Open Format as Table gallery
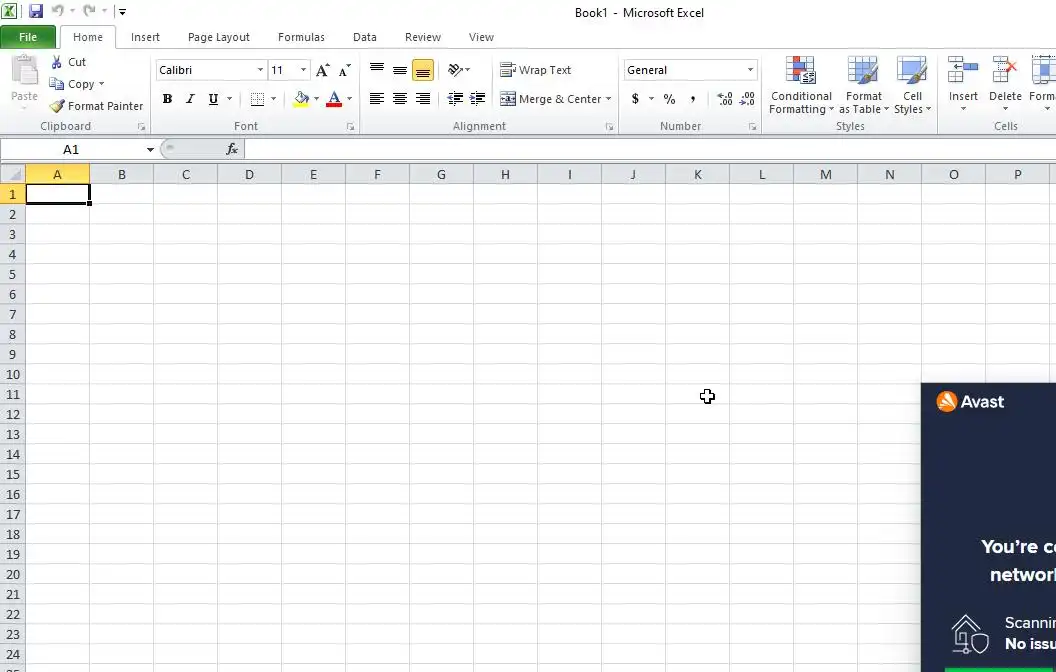This screenshot has width=1056, height=672. coord(863,85)
